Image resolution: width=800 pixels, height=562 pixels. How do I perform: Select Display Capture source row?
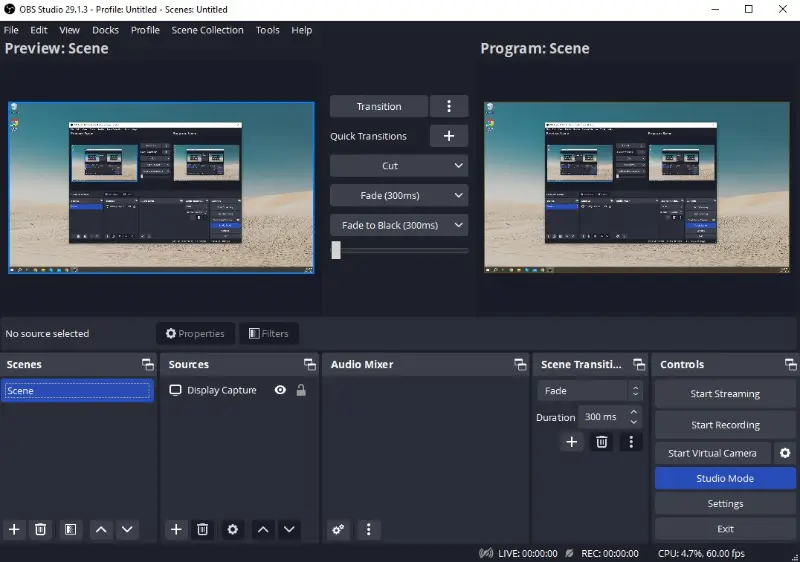[239, 390]
